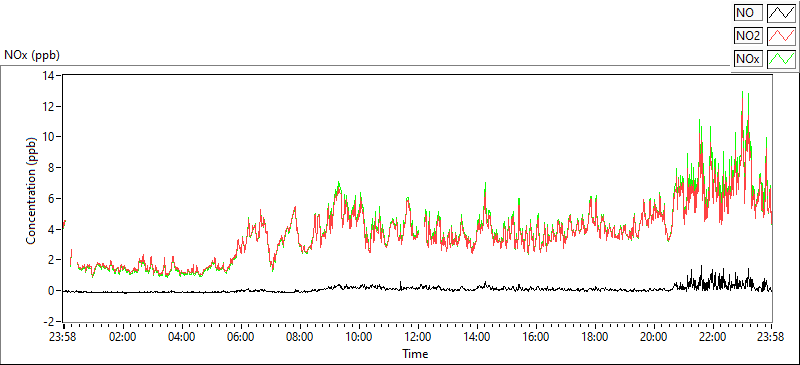Select the NOx legend label

coord(748,59)
